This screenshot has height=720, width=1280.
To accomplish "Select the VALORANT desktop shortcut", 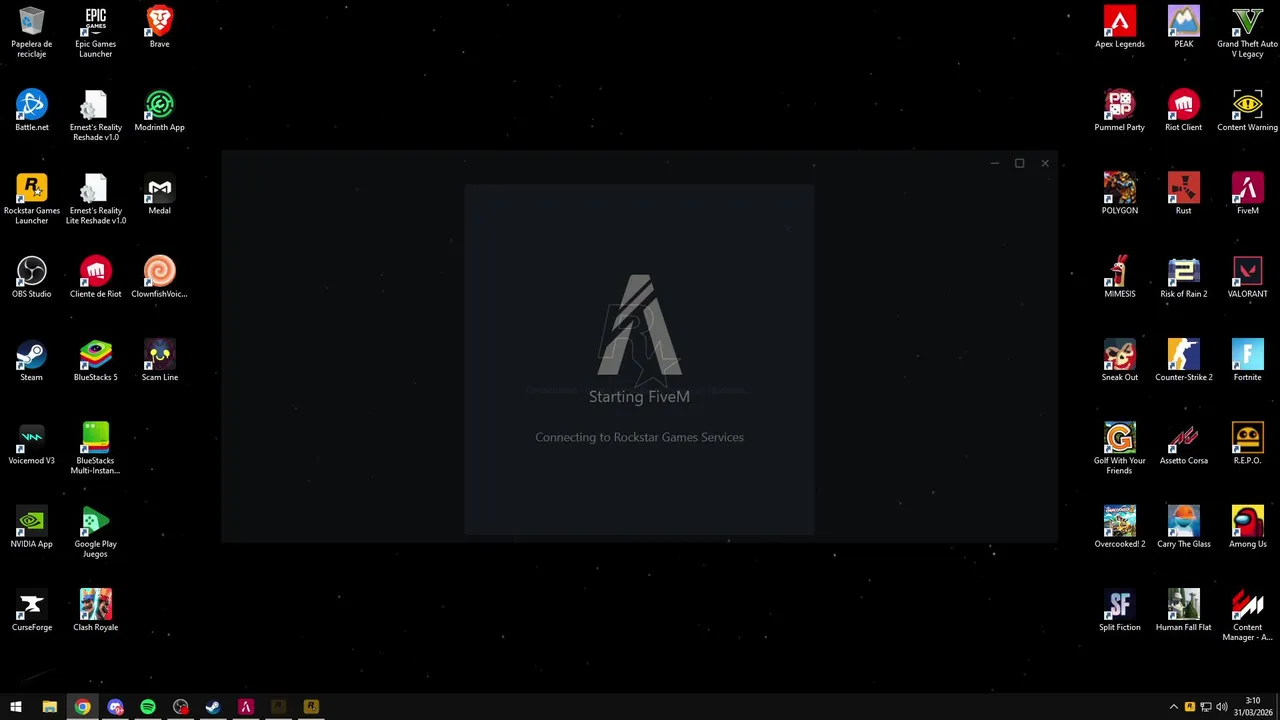I will (1248, 277).
